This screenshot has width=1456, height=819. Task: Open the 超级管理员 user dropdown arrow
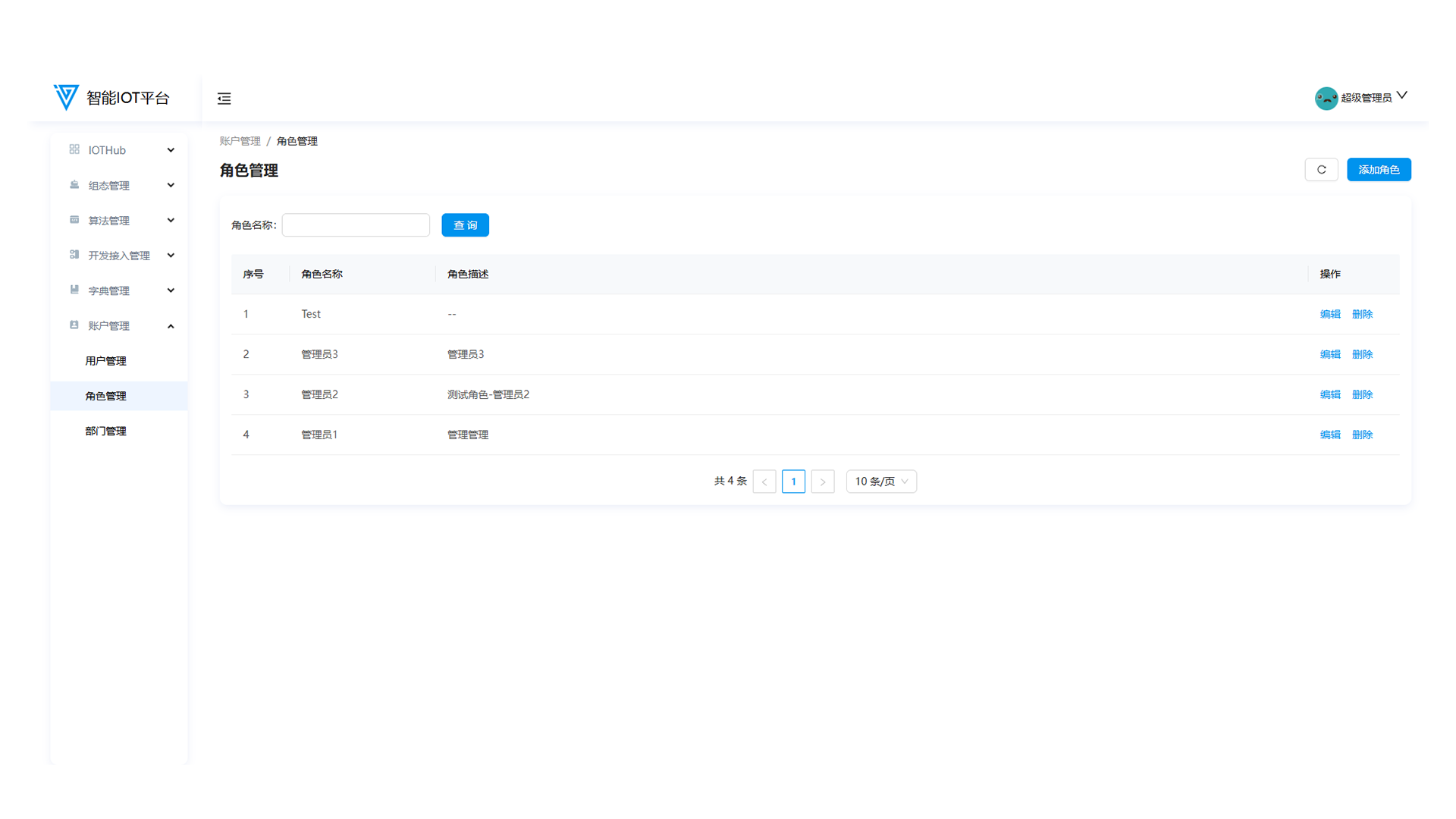tap(1402, 96)
